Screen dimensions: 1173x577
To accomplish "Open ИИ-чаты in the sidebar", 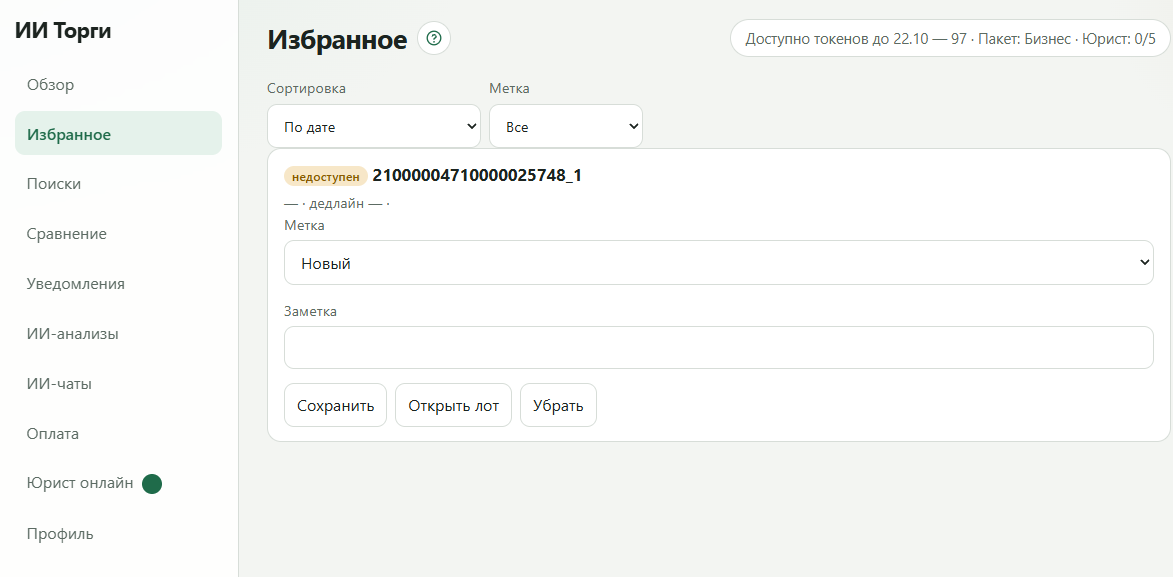I will [x=118, y=384].
